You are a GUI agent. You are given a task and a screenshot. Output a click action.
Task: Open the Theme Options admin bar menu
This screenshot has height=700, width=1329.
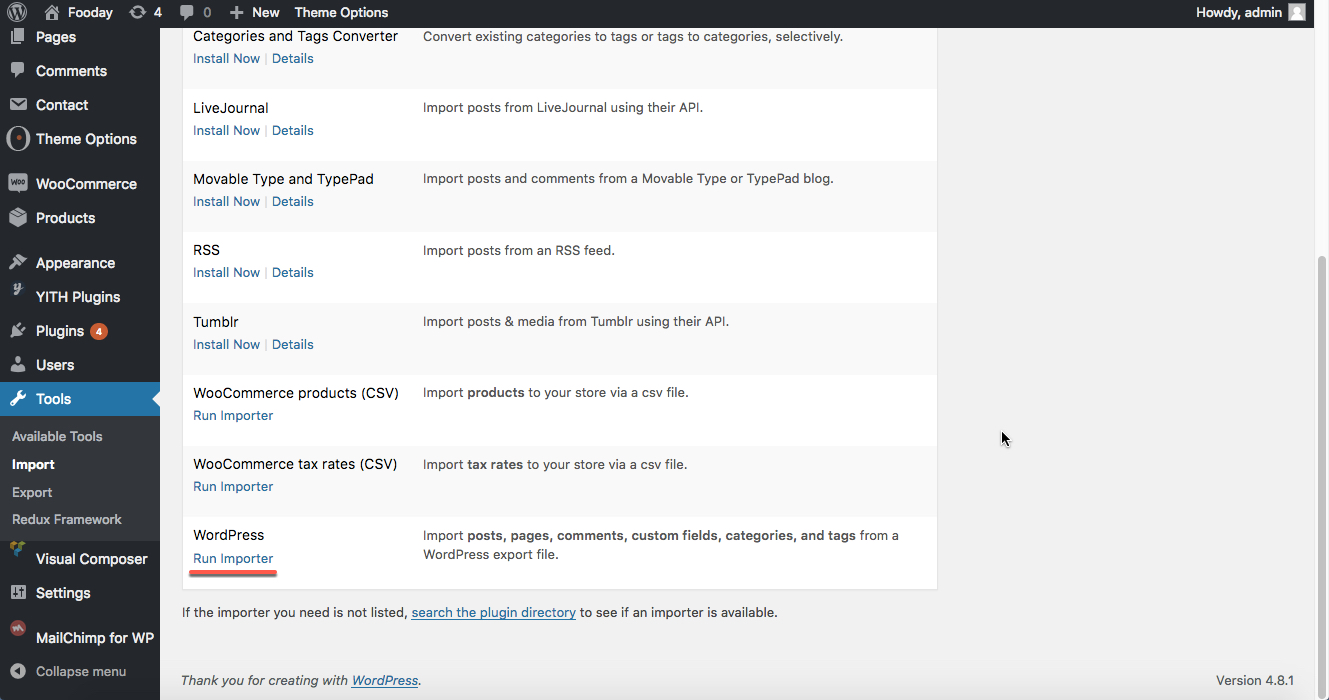pos(341,12)
